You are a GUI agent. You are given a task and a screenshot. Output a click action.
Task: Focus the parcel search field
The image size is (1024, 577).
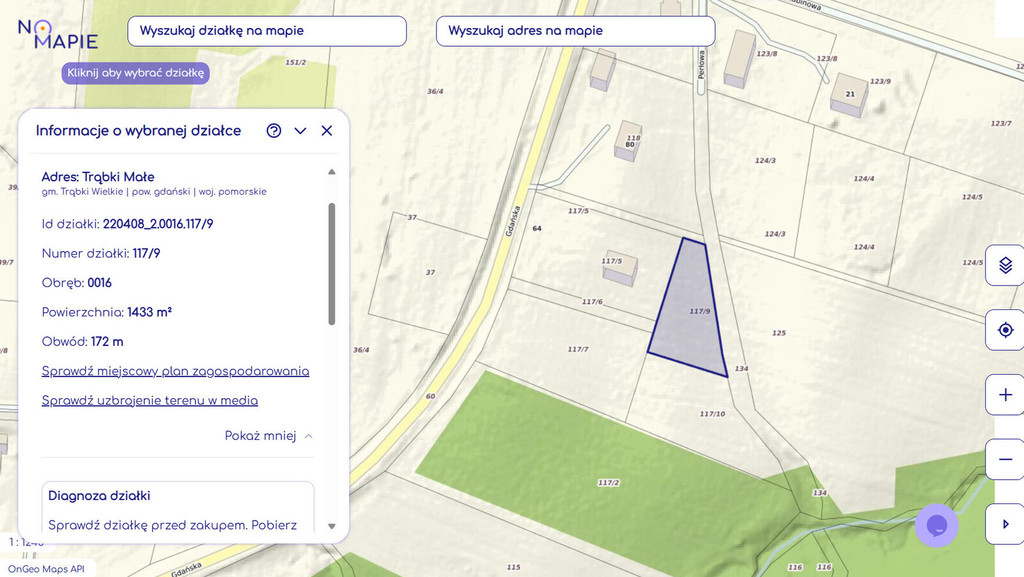267,31
